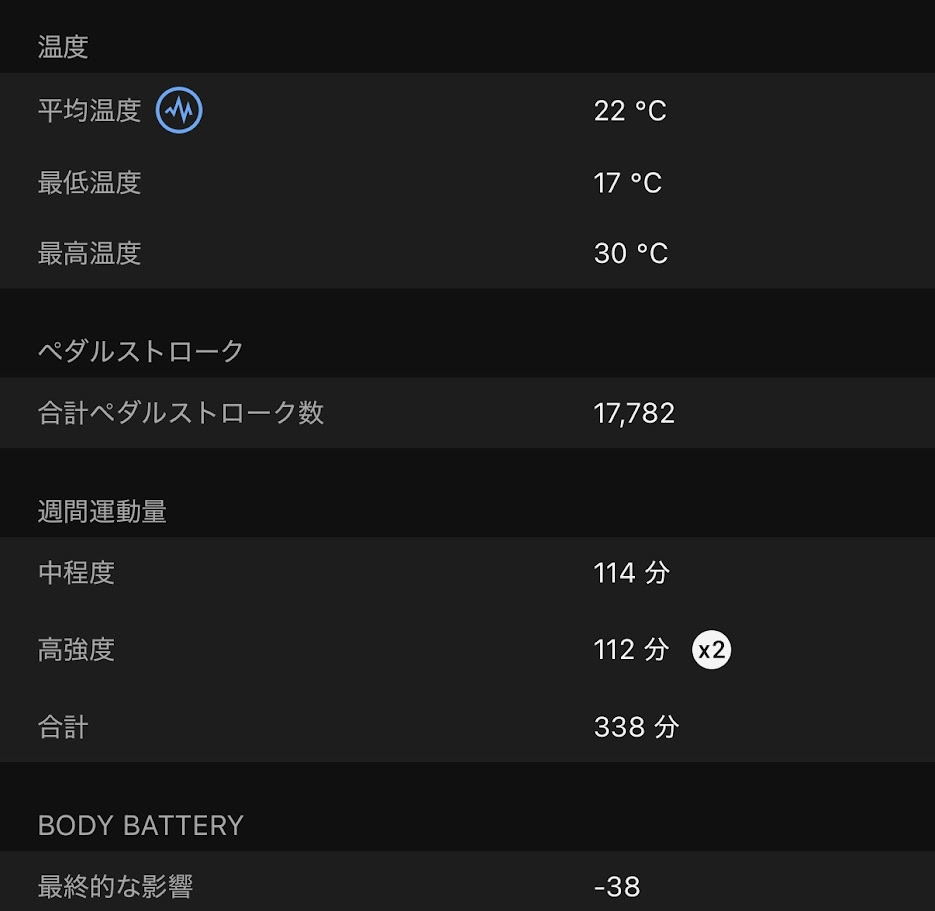Image resolution: width=935 pixels, height=911 pixels.
Task: Select the 最低温度 row label
Action: (x=89, y=183)
